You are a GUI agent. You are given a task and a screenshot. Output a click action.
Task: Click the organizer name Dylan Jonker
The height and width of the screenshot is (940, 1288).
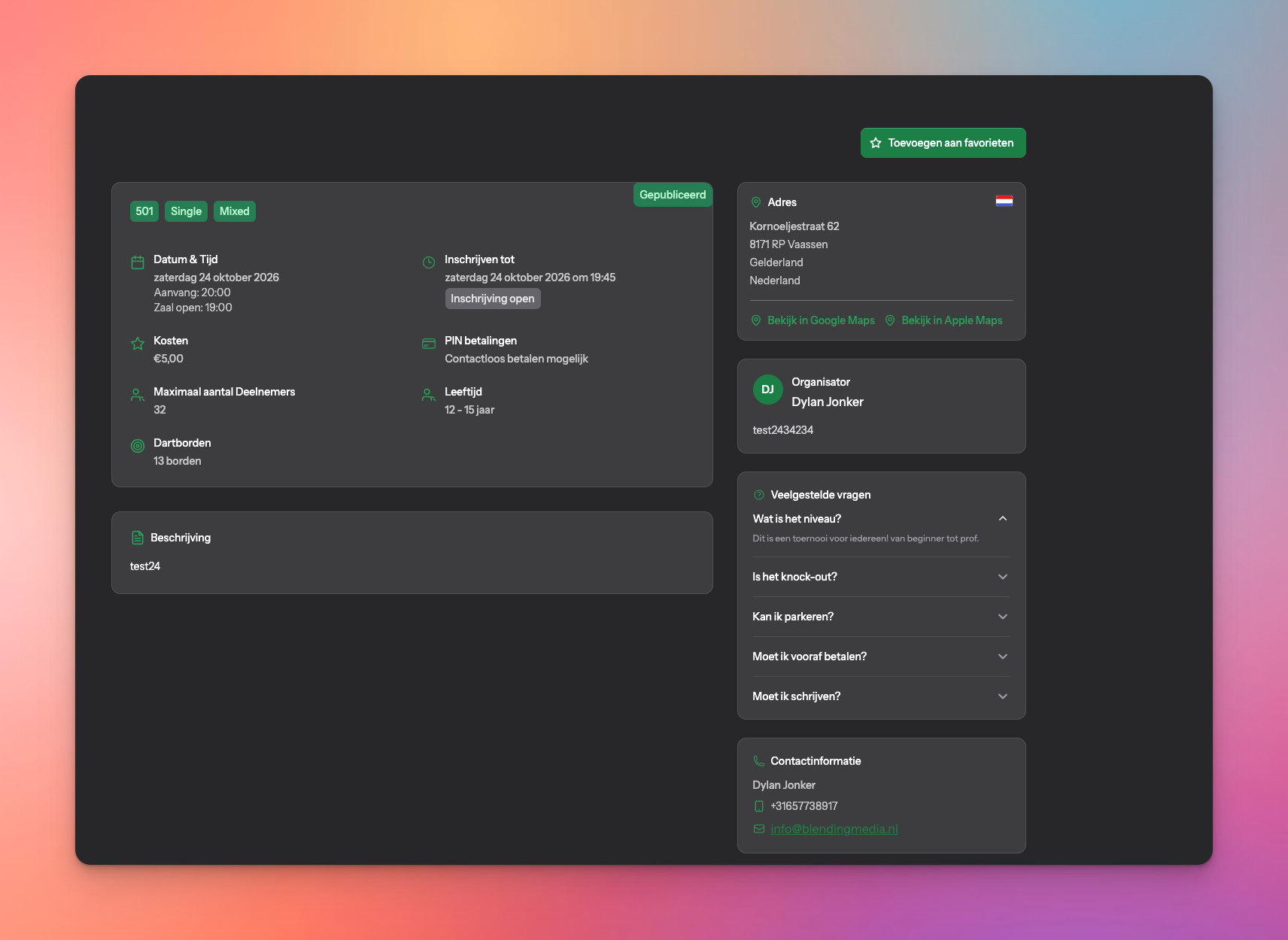coord(828,402)
